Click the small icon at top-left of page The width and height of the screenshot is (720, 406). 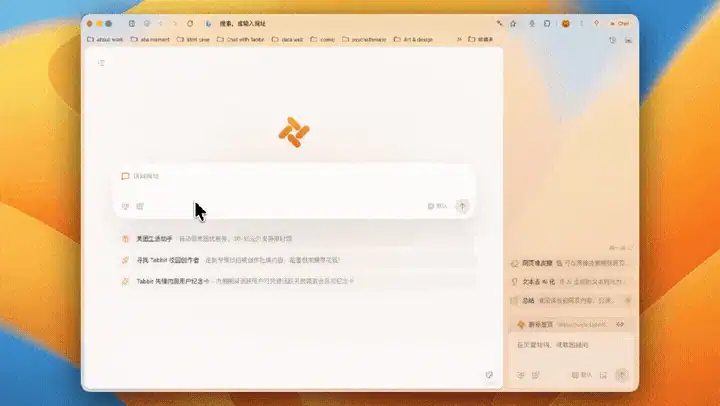click(x=101, y=63)
